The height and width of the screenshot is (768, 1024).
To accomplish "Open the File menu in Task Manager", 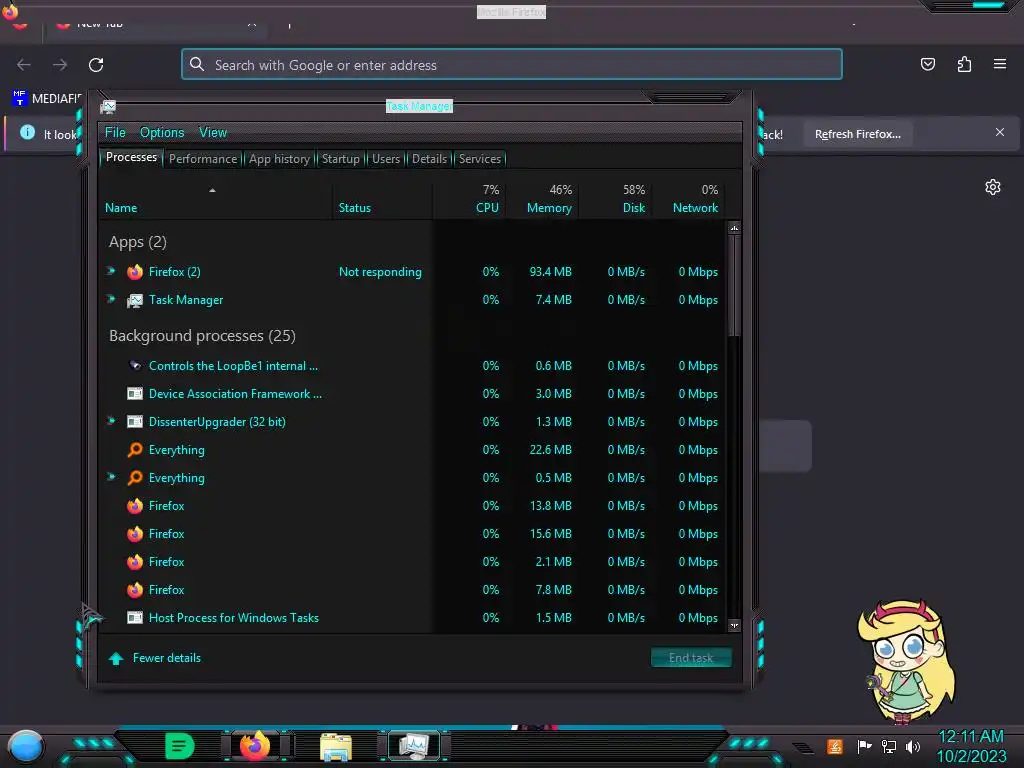I will point(115,133).
